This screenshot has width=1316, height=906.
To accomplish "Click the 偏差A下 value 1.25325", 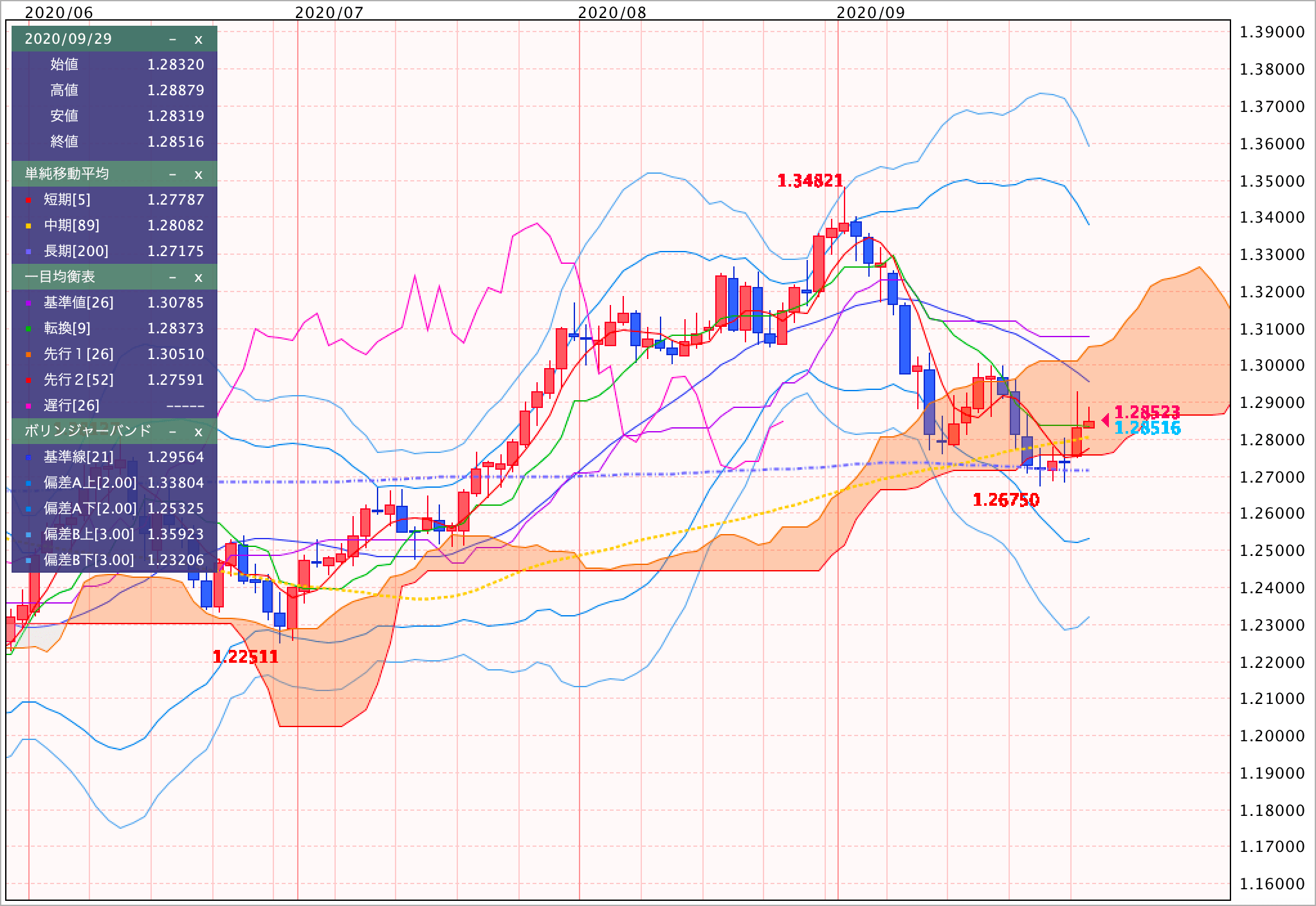I will click(176, 509).
